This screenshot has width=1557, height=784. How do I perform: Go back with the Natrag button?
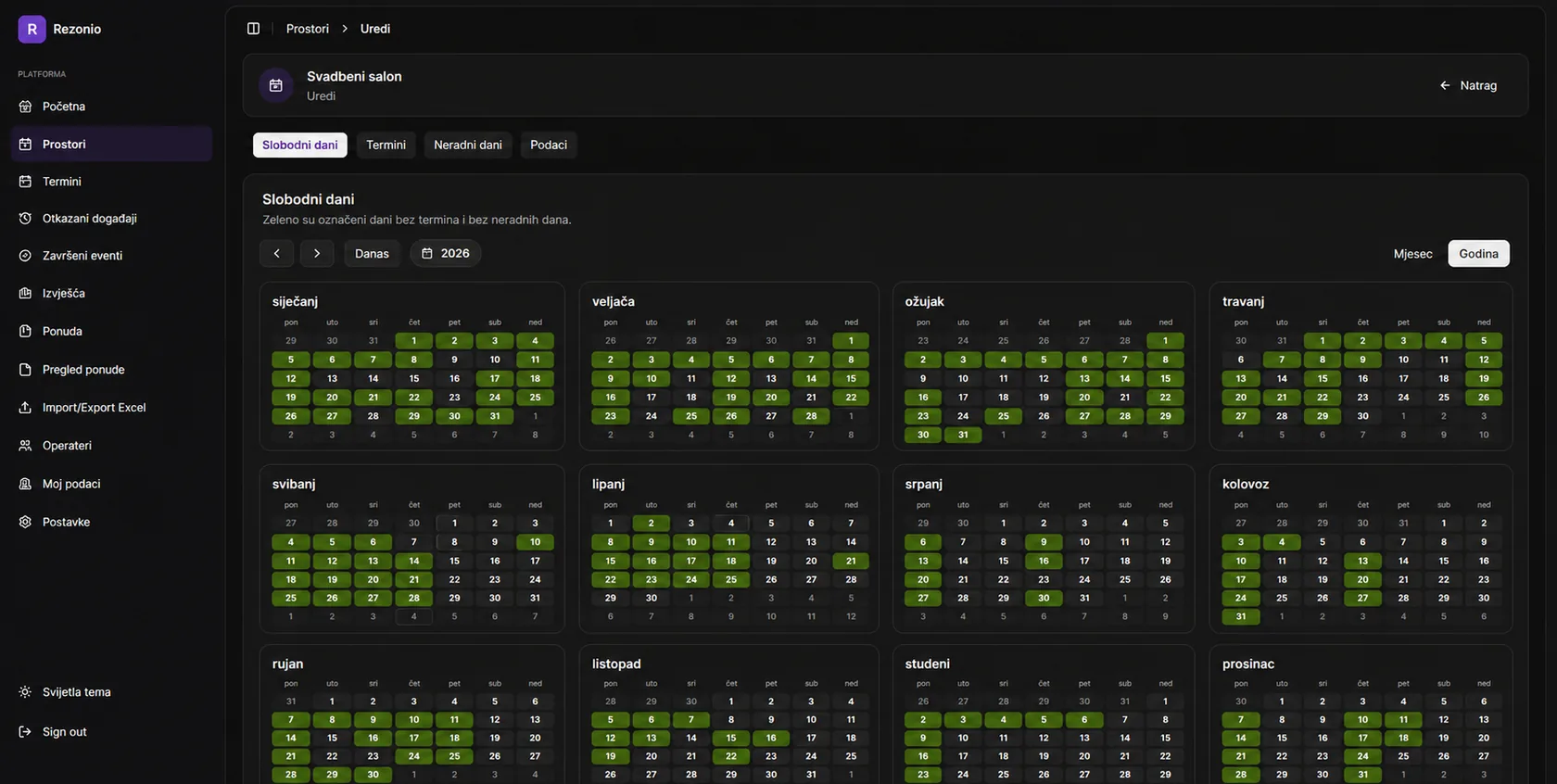pyautogui.click(x=1468, y=85)
